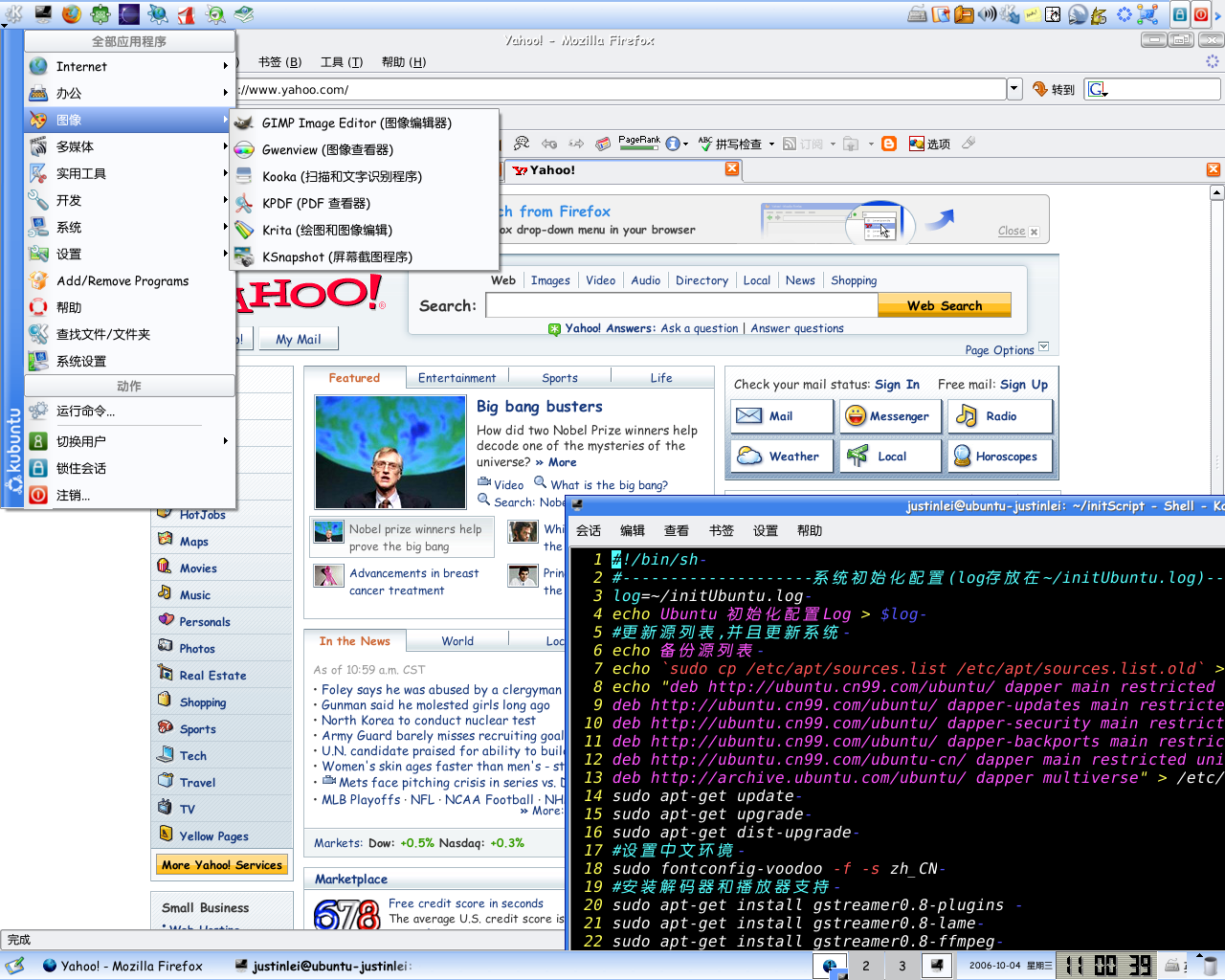Switch to the World news tab
Screen dimensions: 1225x980
pyautogui.click(x=457, y=641)
